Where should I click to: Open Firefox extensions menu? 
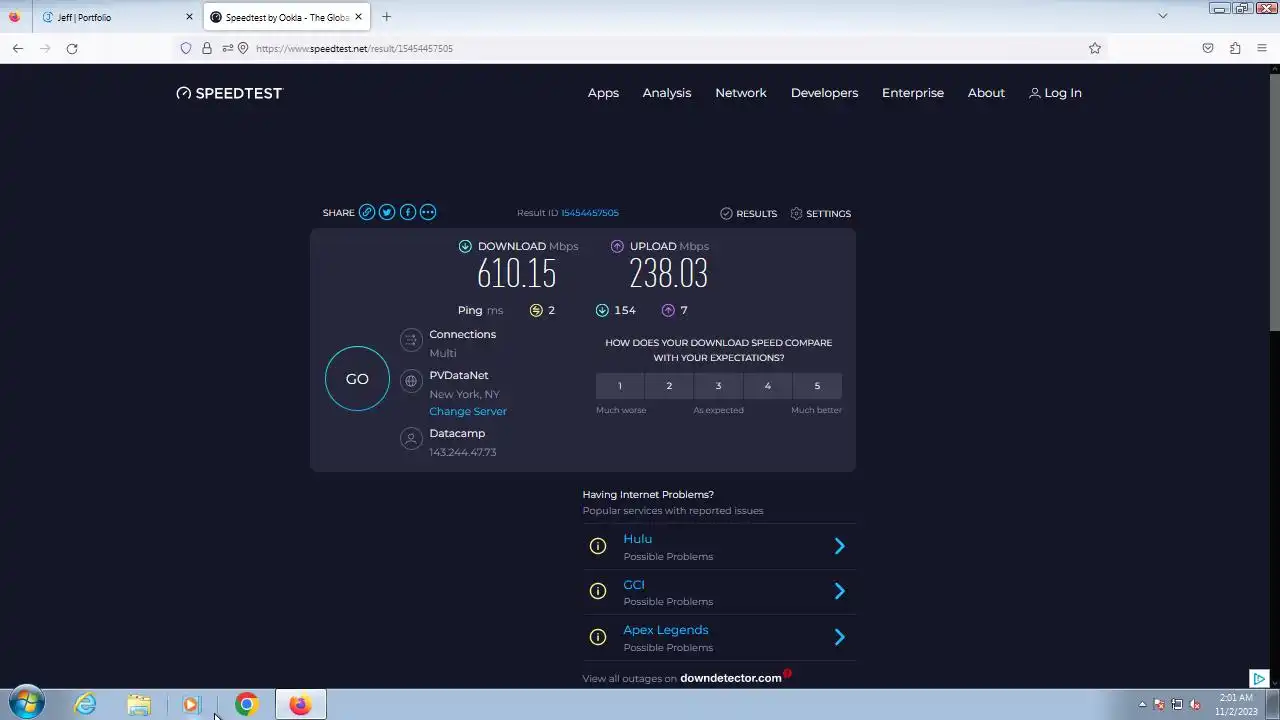(1235, 48)
